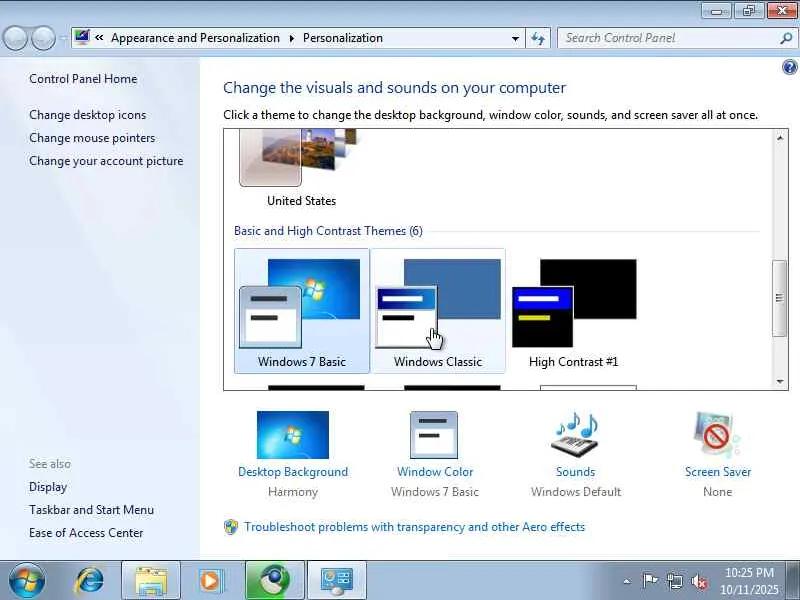
Task: Click Appearance and Personalization breadcrumb
Action: [195, 38]
